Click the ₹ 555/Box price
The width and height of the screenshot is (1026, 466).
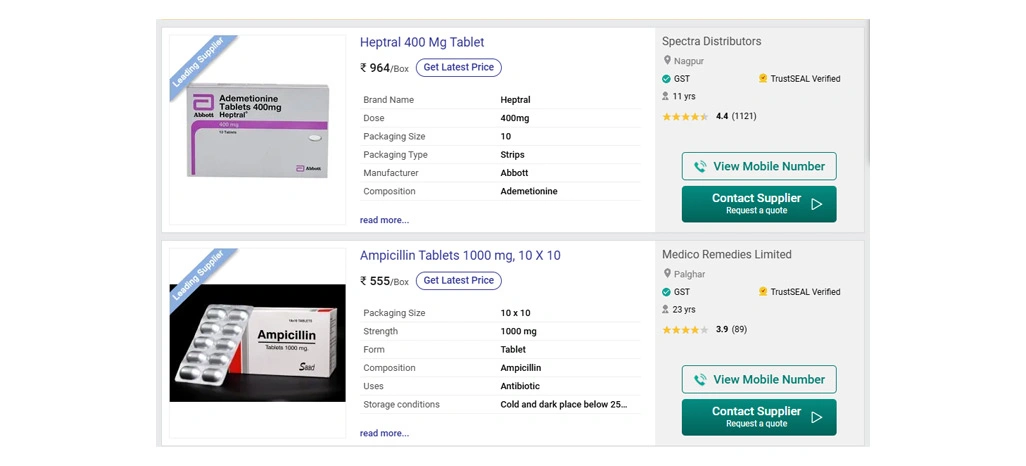384,281
